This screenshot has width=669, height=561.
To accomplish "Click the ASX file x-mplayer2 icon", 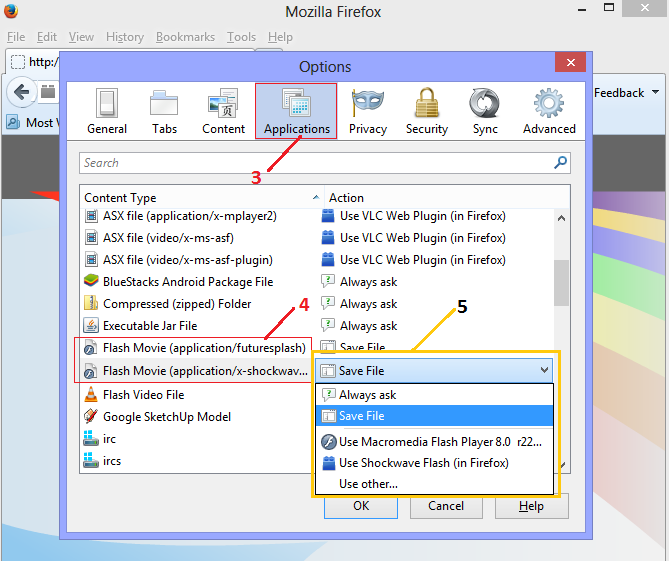I will point(91,216).
